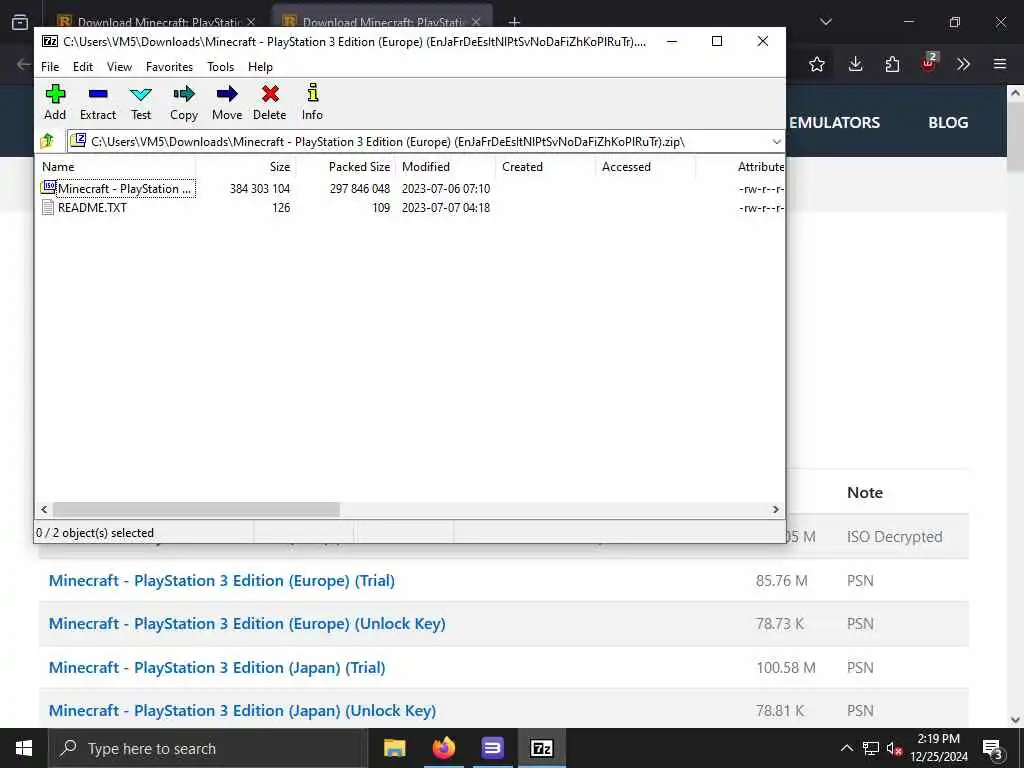The height and width of the screenshot is (768, 1024).
Task: Click the 384 303 104 size value
Action: pos(260,189)
